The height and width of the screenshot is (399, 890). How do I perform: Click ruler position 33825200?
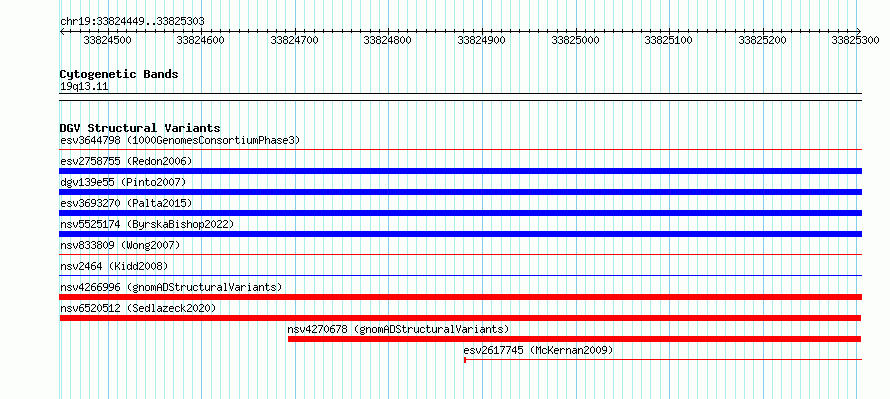point(762,40)
